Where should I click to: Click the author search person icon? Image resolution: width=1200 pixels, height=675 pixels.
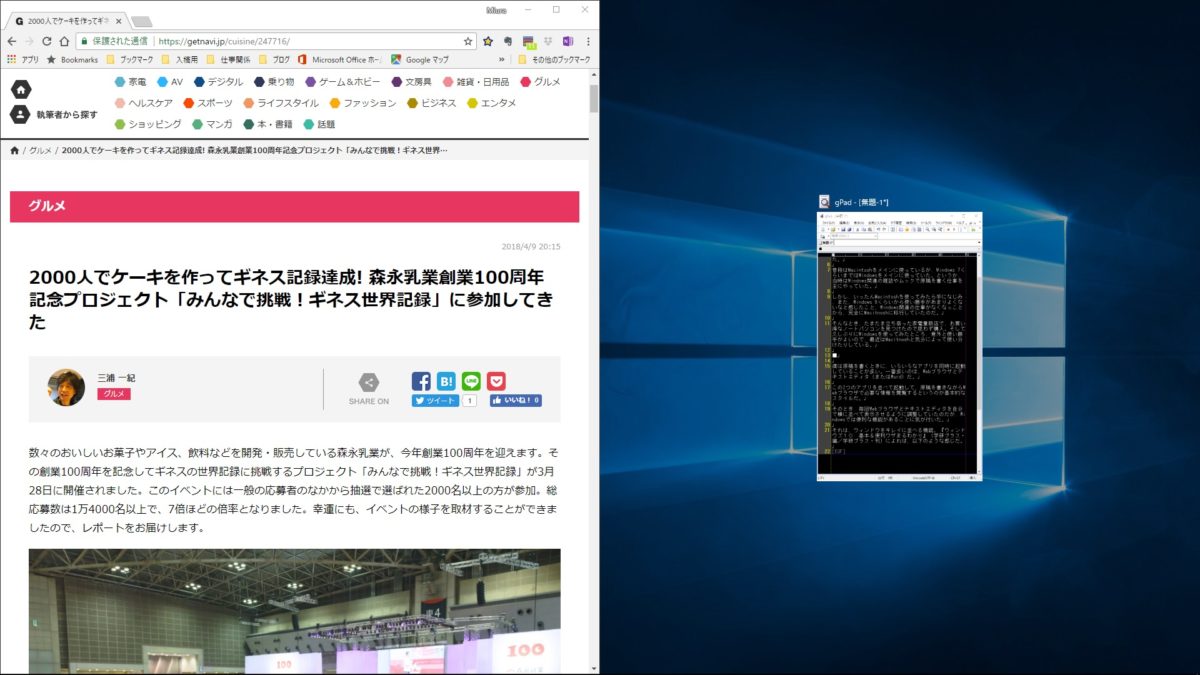[20, 114]
